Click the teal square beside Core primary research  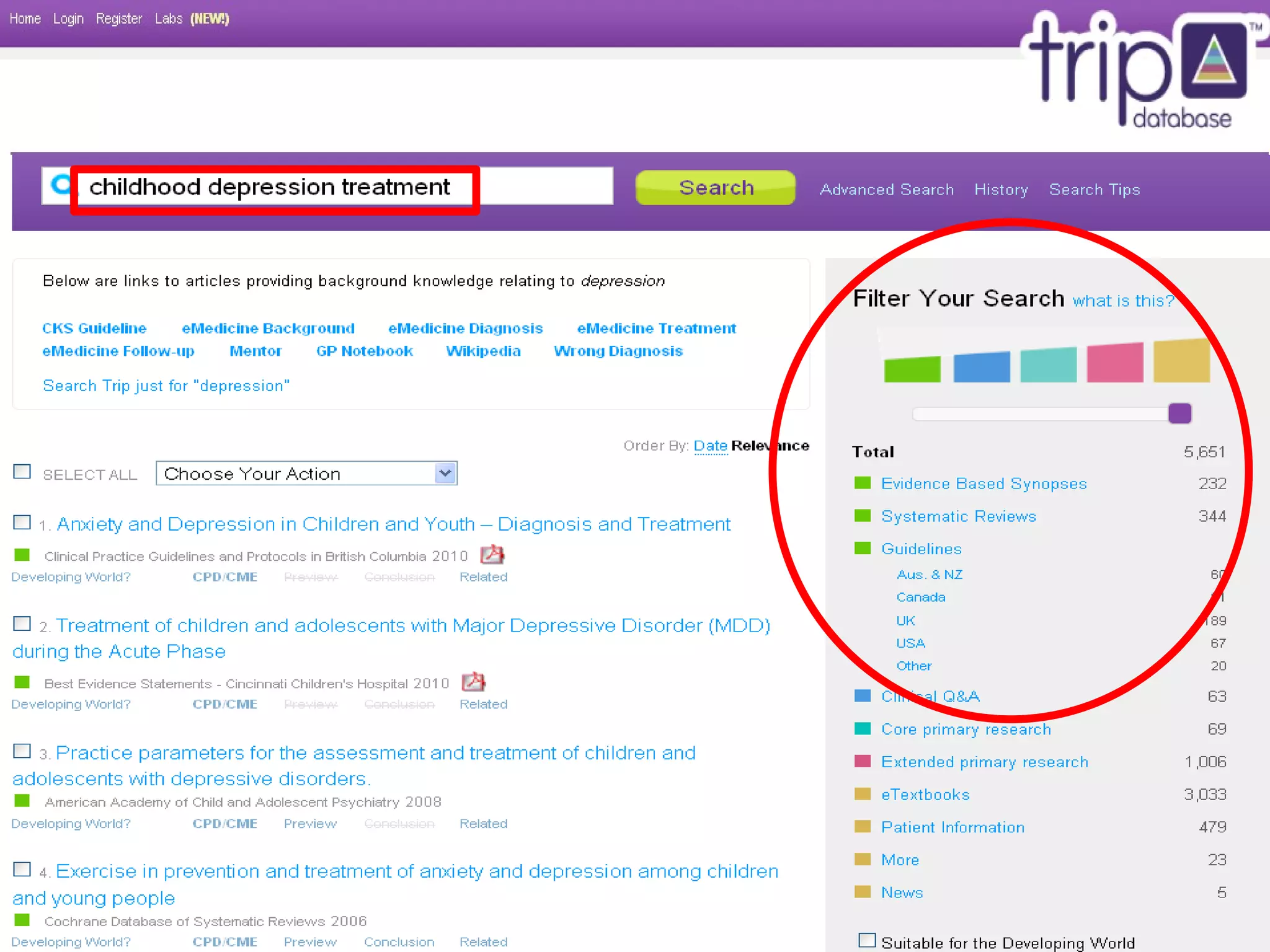point(863,728)
